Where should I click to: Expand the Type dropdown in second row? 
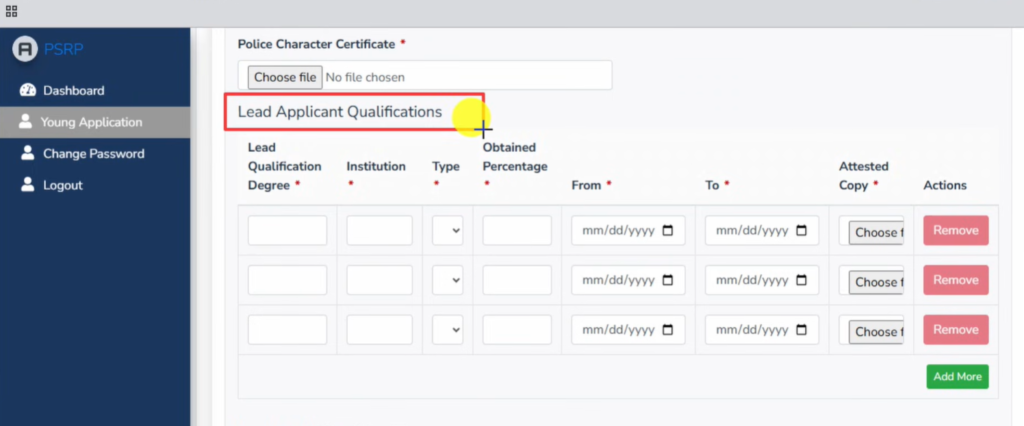tap(447, 280)
